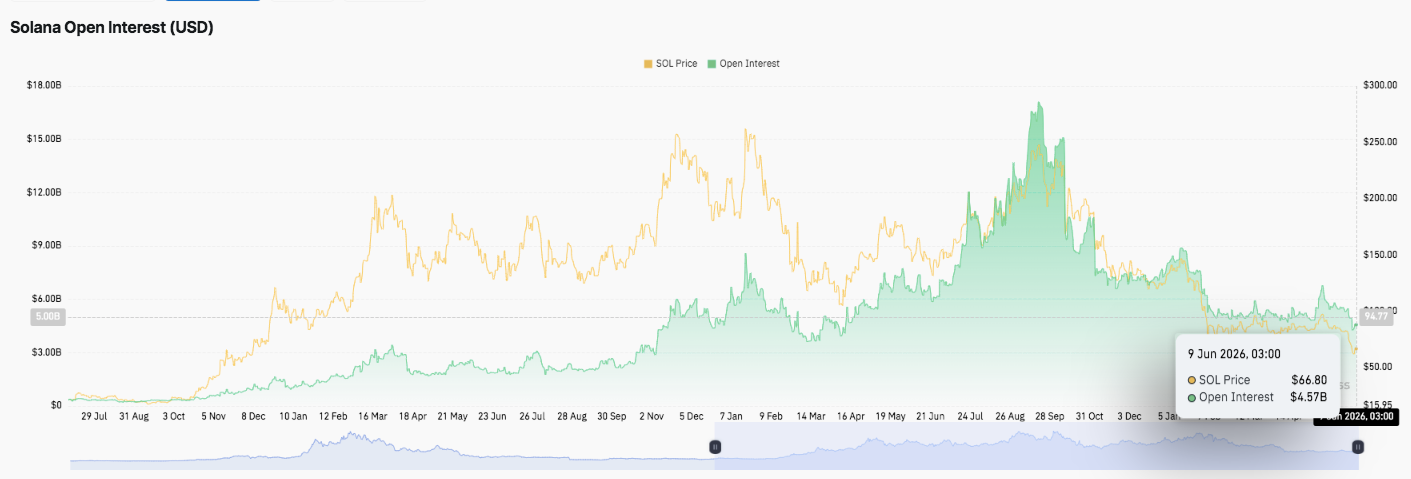Click the 16 Apr date label
Image resolution: width=1411 pixels, height=479 pixels.
[x=850, y=415]
